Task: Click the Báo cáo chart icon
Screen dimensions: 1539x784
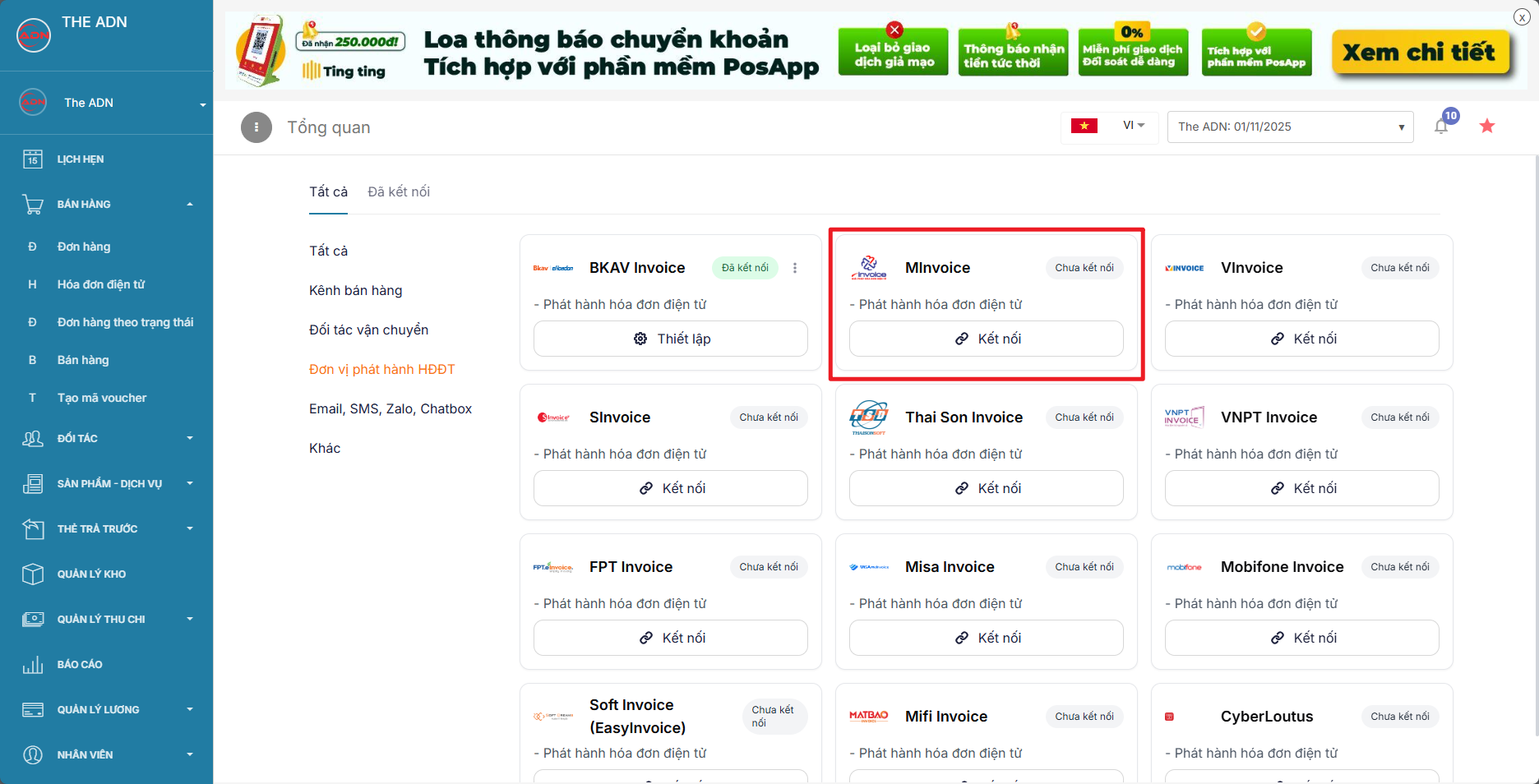Action: 33,664
